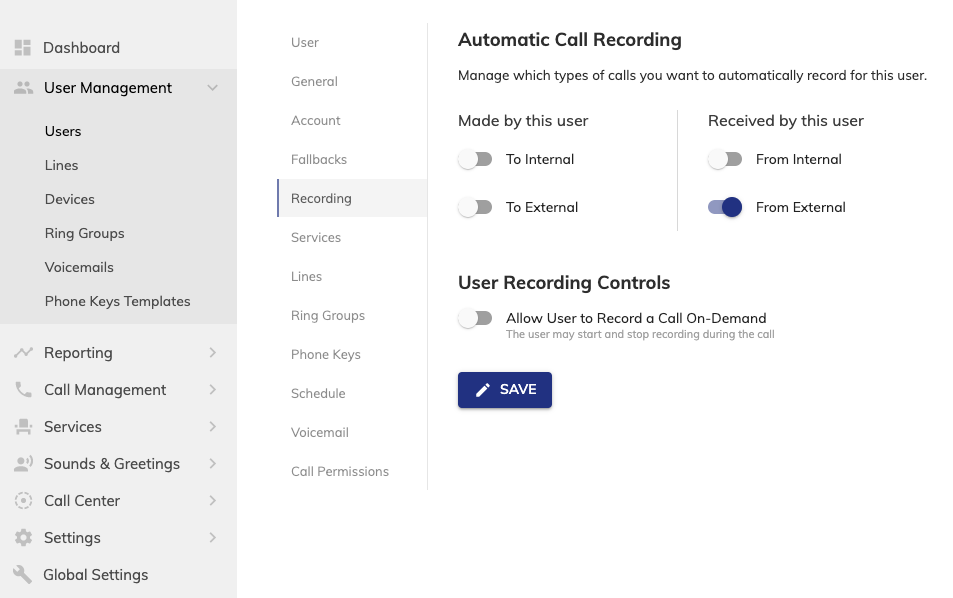Image resolution: width=953 pixels, height=598 pixels.
Task: Open the Voicemail tab
Action: click(x=353, y=432)
